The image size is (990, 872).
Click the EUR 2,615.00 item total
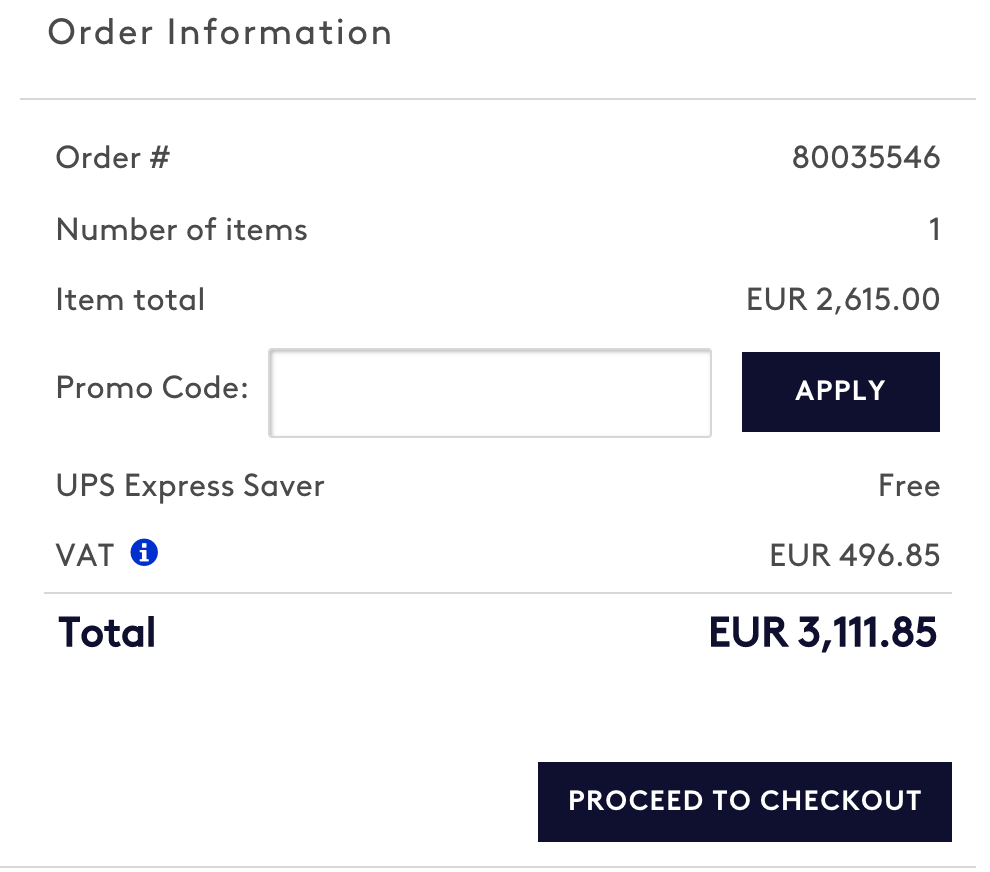[x=843, y=300]
